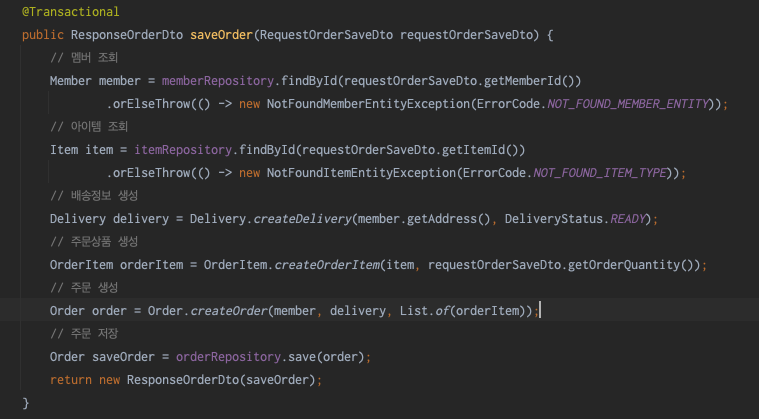Click member.getAddress() call

(x=424, y=219)
